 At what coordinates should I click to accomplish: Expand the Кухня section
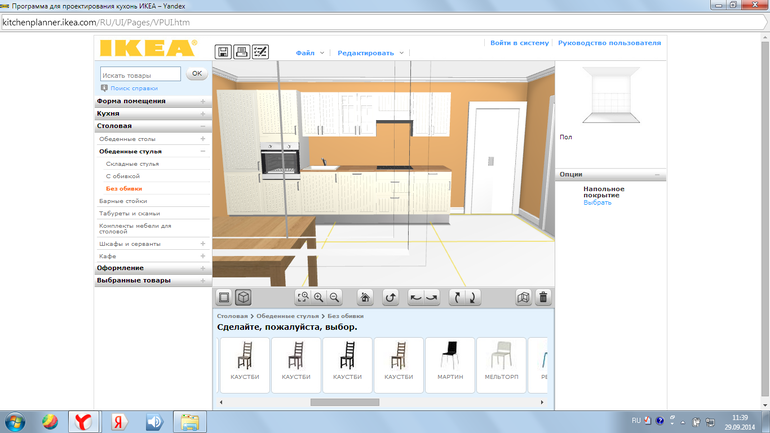click(203, 114)
